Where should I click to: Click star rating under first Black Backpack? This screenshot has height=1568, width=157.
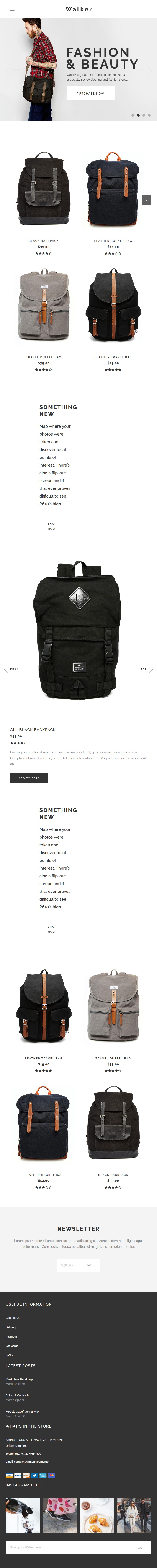44,253
